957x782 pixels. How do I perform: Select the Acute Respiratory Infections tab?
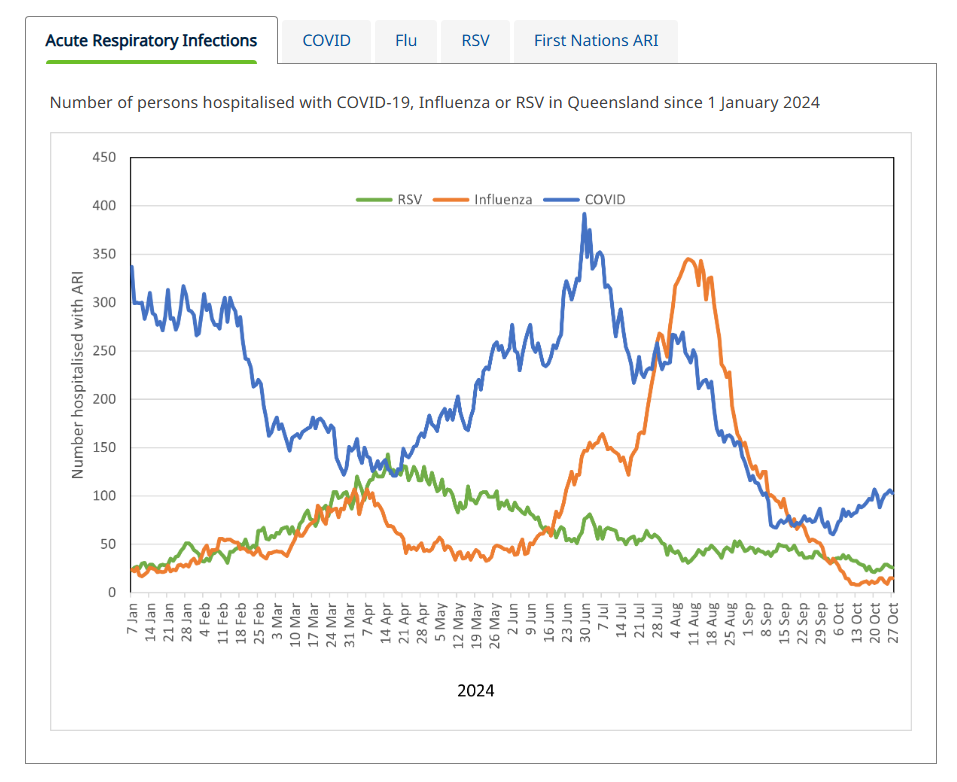click(x=151, y=41)
